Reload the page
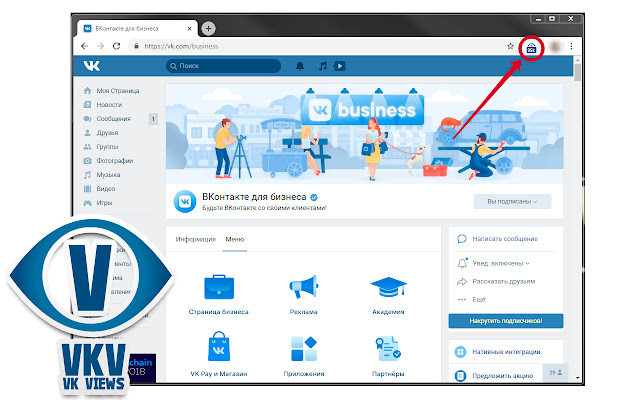640x400 pixels. point(116,46)
